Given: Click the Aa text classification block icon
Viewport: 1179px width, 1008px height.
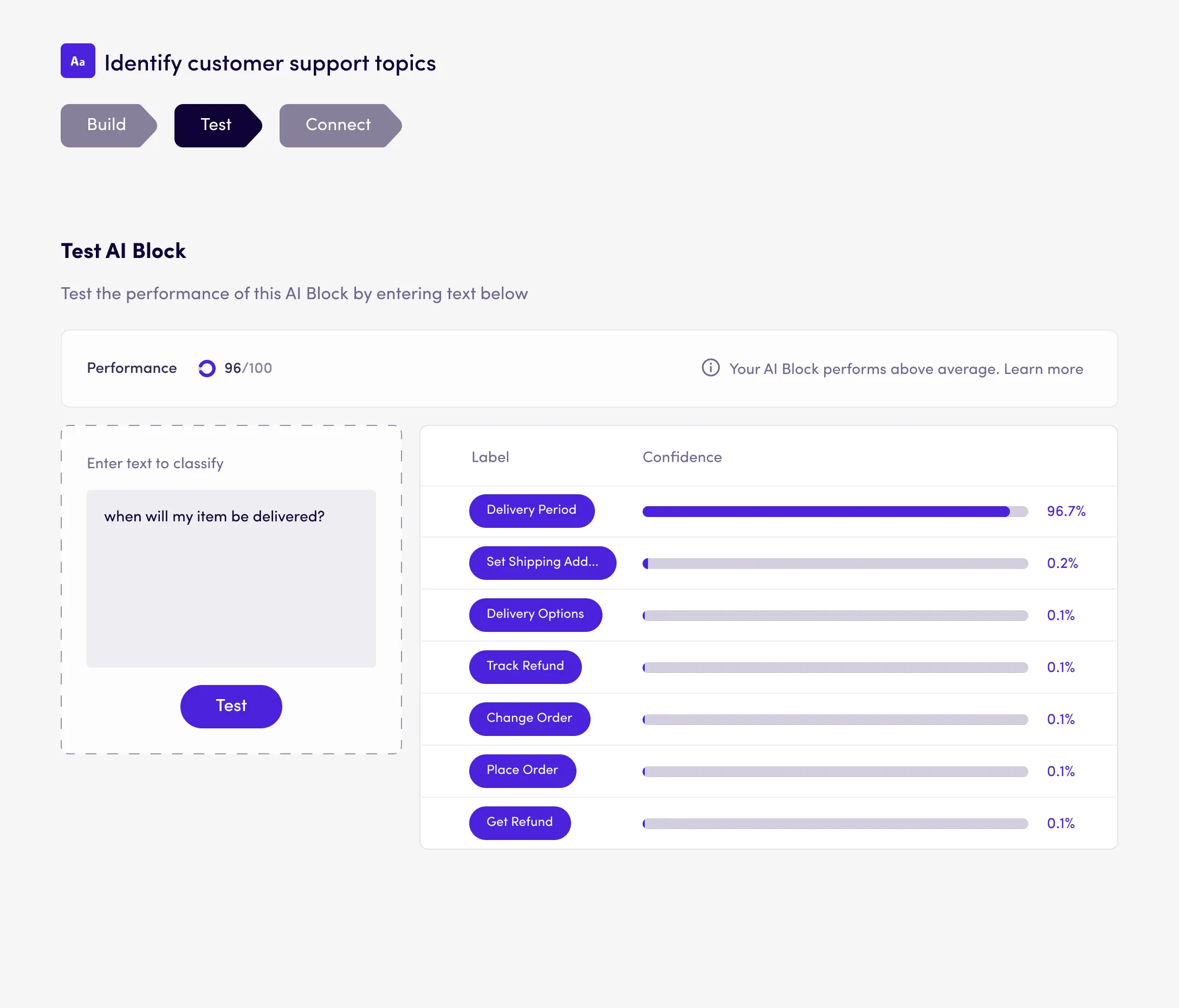Looking at the screenshot, I should click(77, 61).
